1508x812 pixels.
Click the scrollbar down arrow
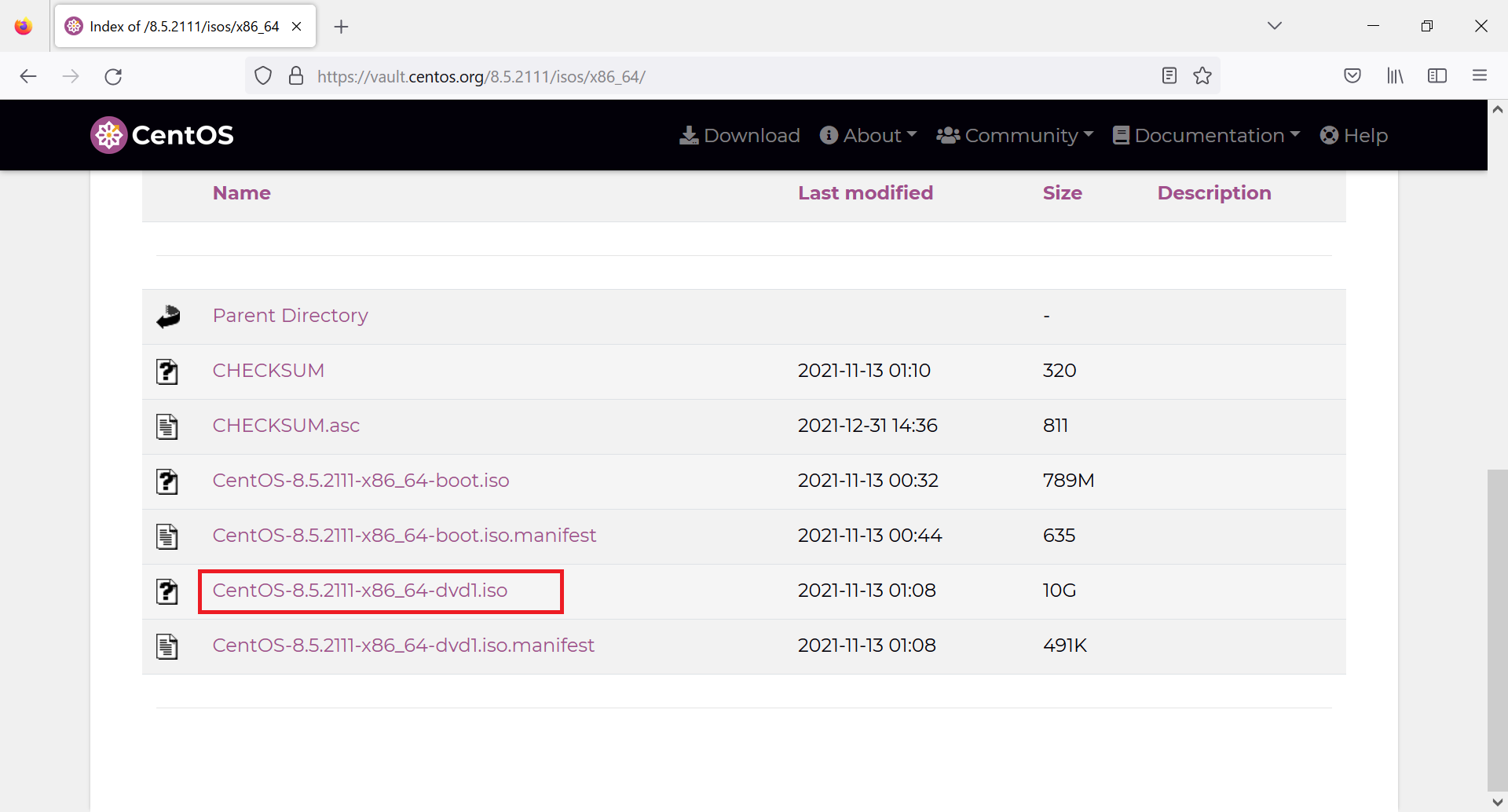[x=1498, y=803]
